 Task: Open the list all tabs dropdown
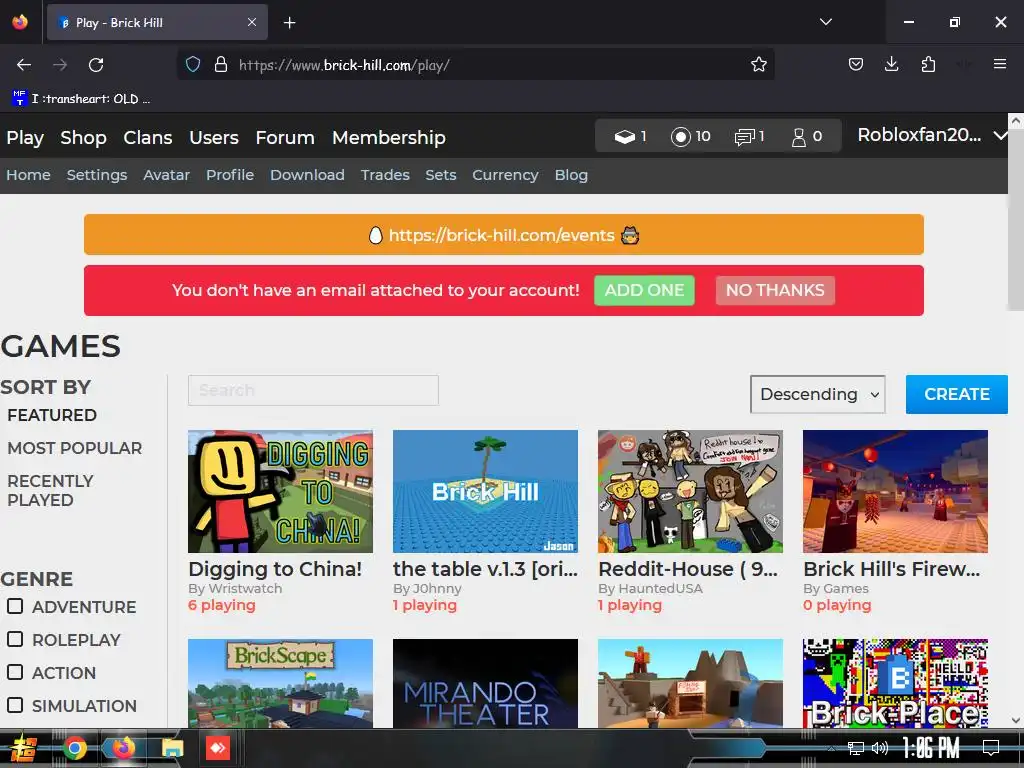(x=825, y=22)
